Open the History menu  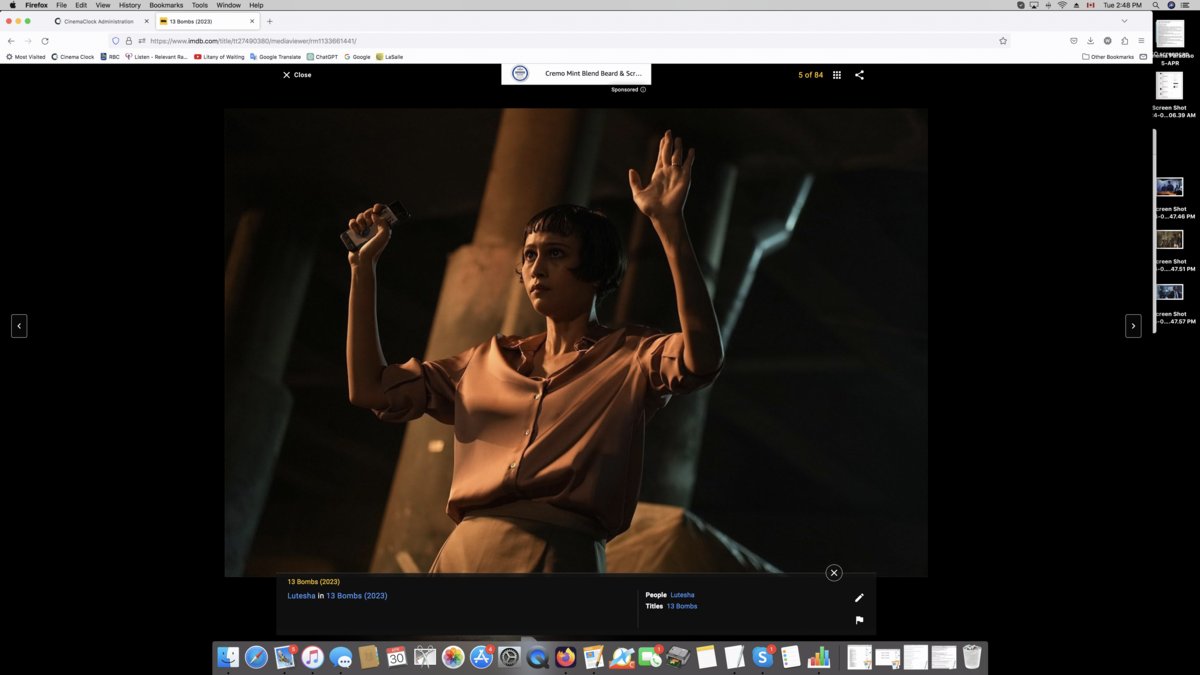point(129,4)
